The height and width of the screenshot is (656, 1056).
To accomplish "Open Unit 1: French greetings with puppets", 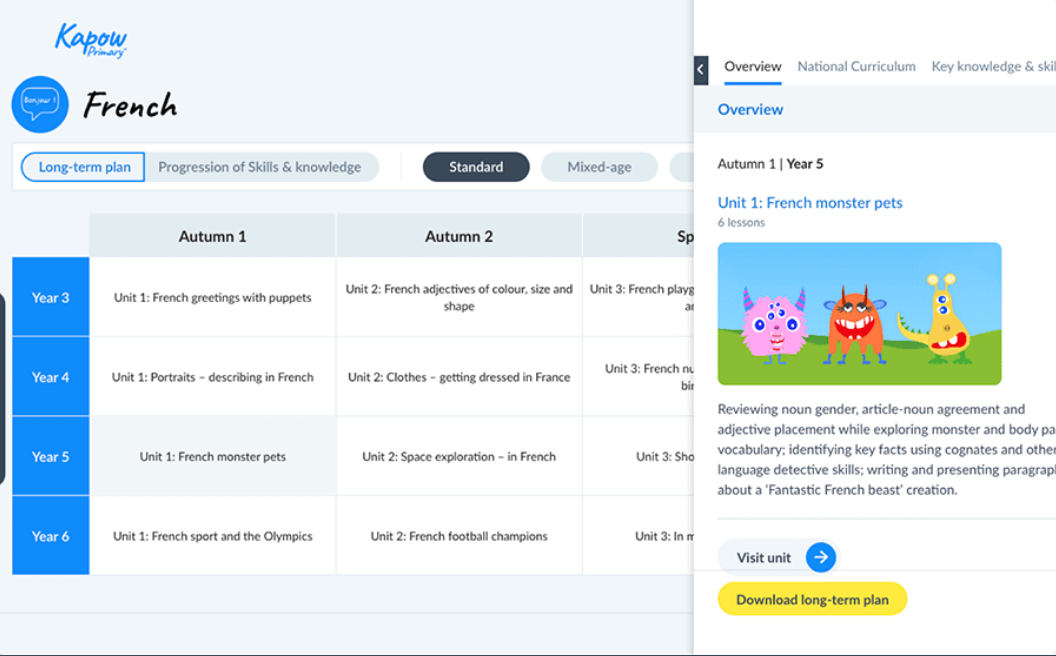I will (x=213, y=297).
